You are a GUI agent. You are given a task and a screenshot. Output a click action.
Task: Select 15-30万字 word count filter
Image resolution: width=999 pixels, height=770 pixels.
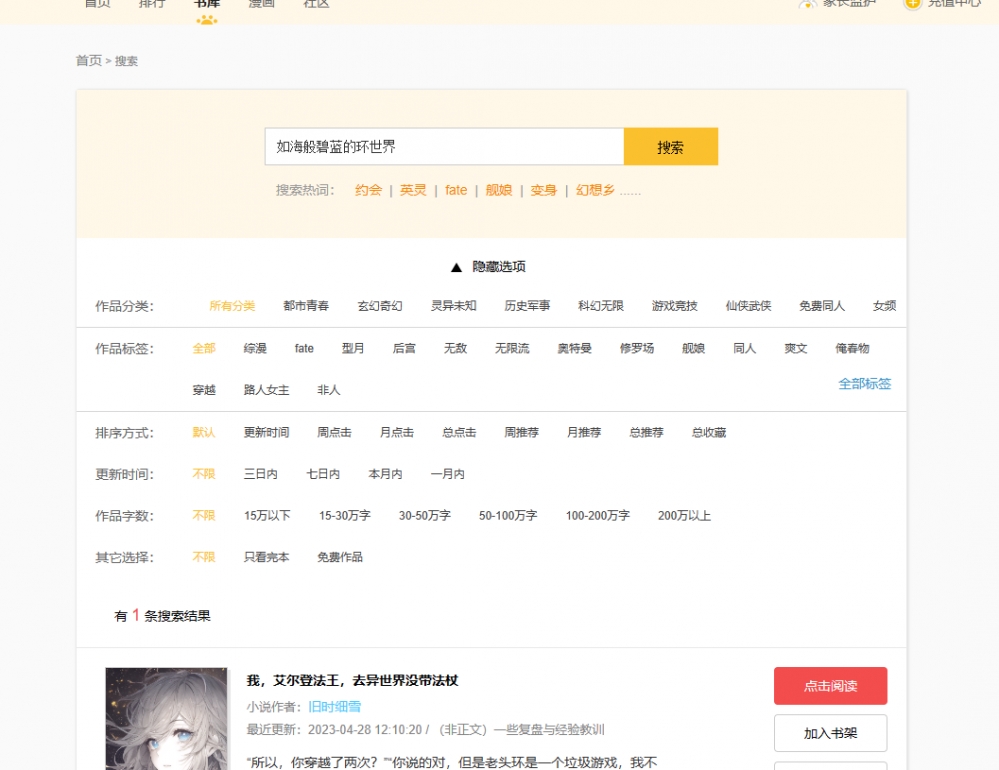coord(344,516)
